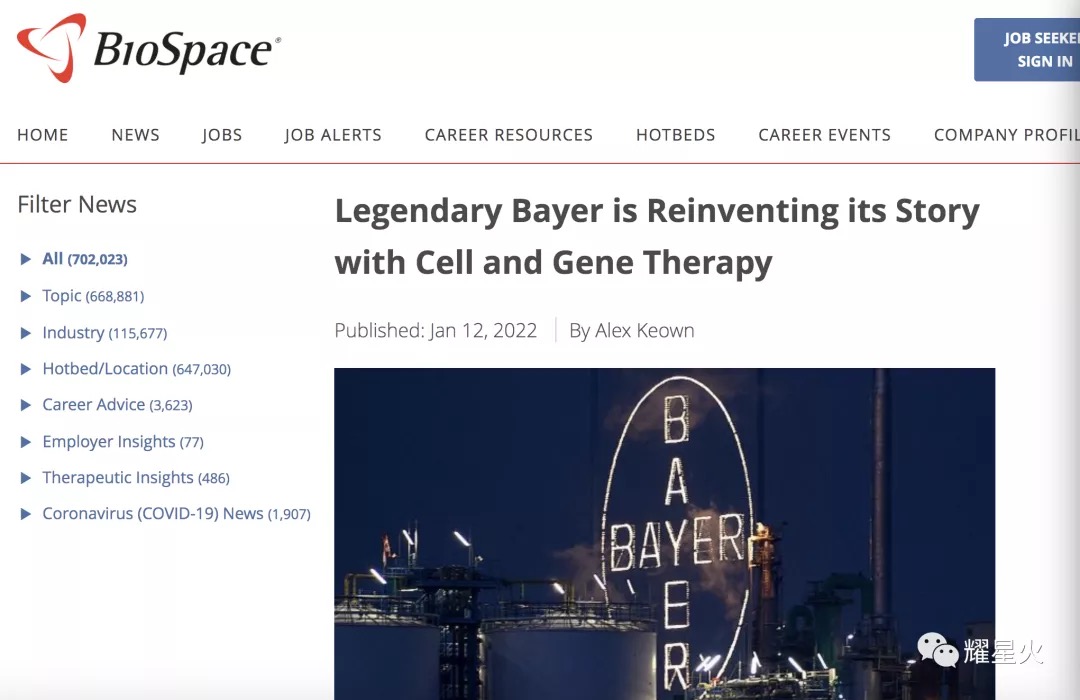Expand the Career Advice filter arrow
The image size is (1080, 700).
point(26,405)
